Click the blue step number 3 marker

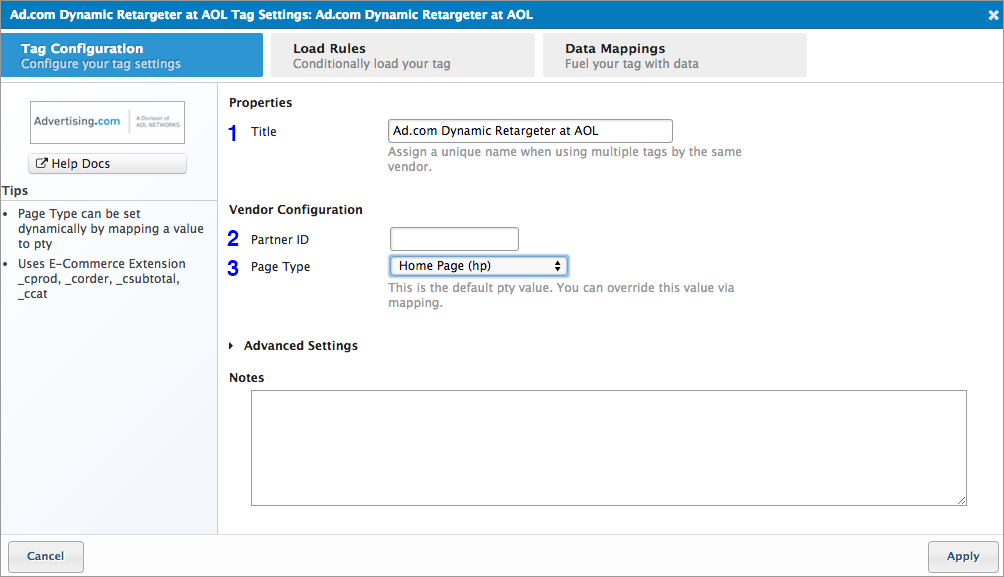(x=233, y=268)
